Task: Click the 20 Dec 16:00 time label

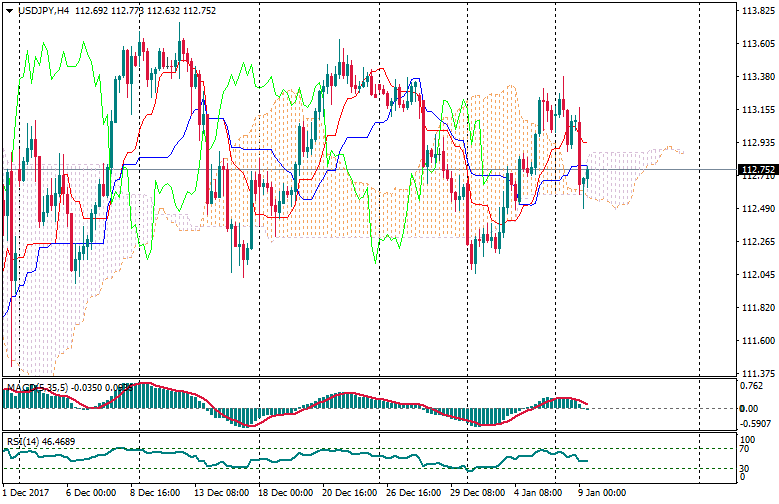Action: tap(347, 493)
